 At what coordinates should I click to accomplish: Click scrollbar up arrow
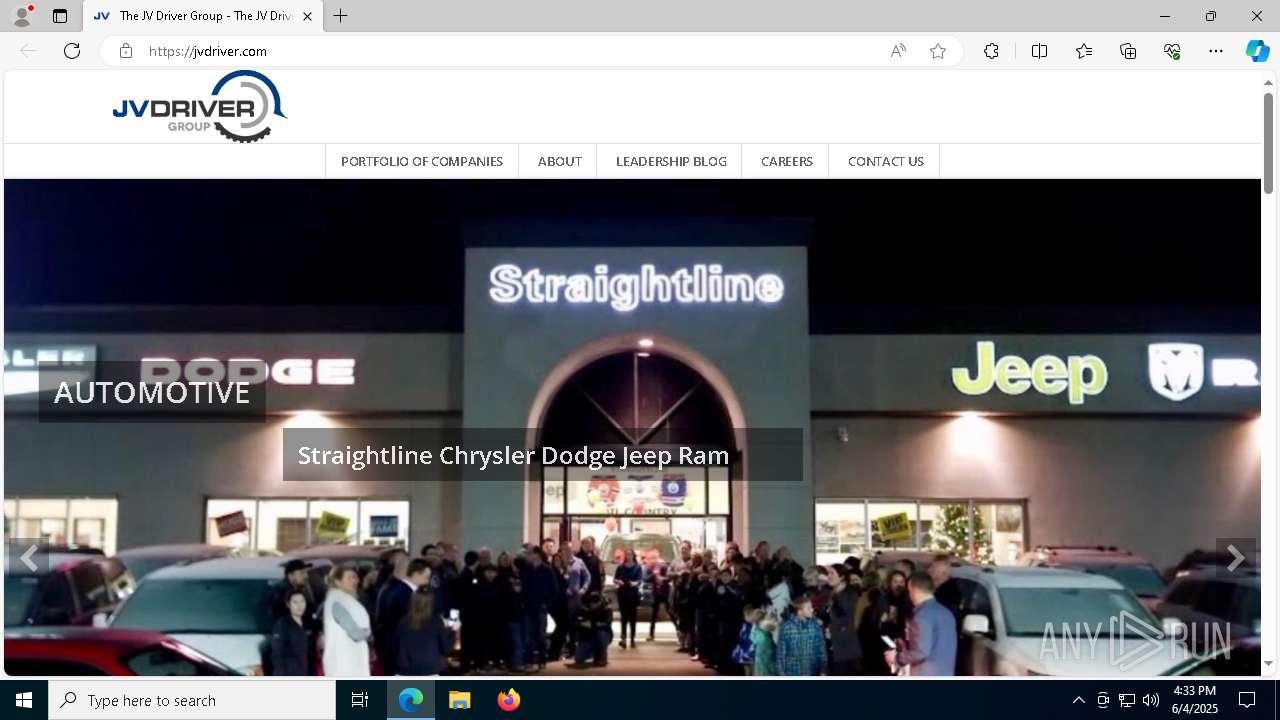pos(1268,81)
